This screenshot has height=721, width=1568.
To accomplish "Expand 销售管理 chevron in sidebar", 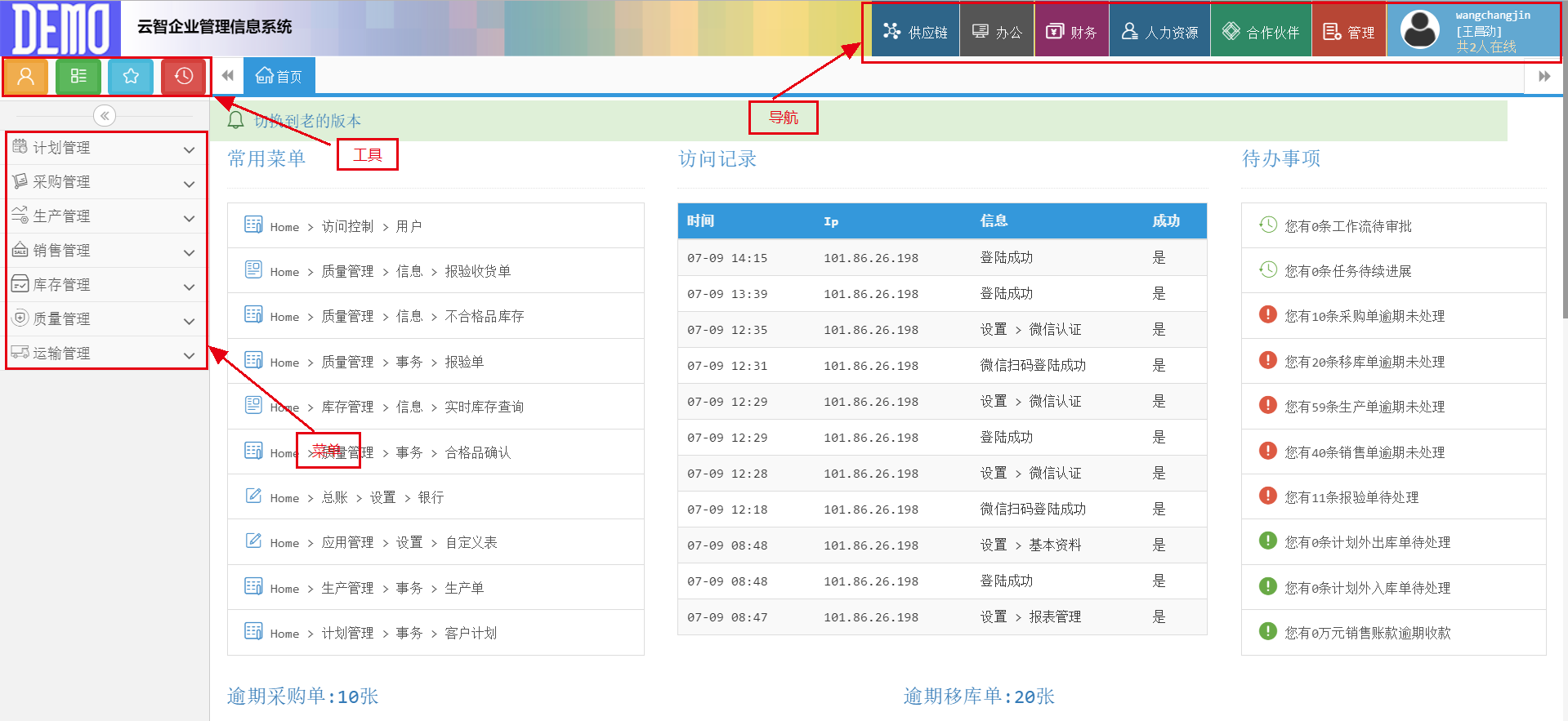I will pyautogui.click(x=189, y=252).
